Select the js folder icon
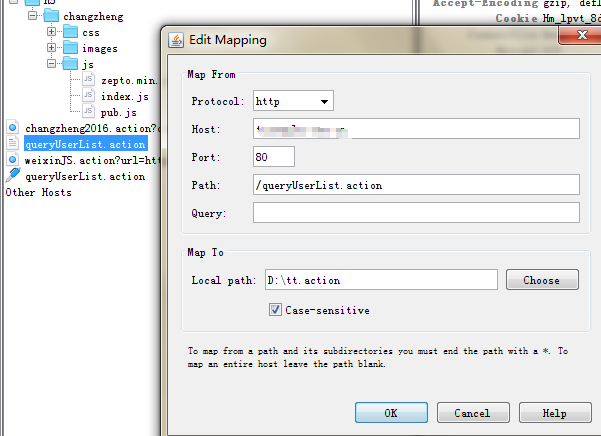 click(x=70, y=64)
